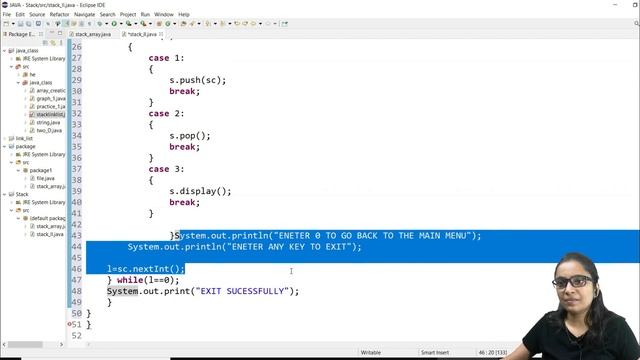Select graph_1.java in Package Explorer
The width and height of the screenshot is (640, 360).
point(51,99)
